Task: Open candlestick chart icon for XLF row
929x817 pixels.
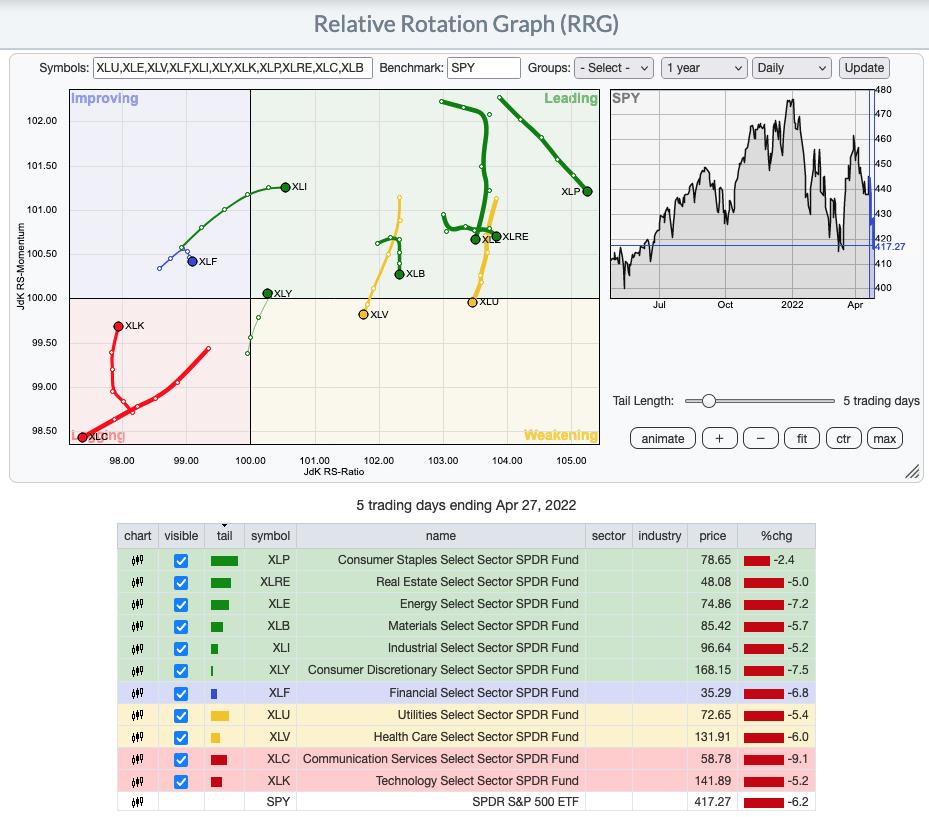Action: coord(137,693)
